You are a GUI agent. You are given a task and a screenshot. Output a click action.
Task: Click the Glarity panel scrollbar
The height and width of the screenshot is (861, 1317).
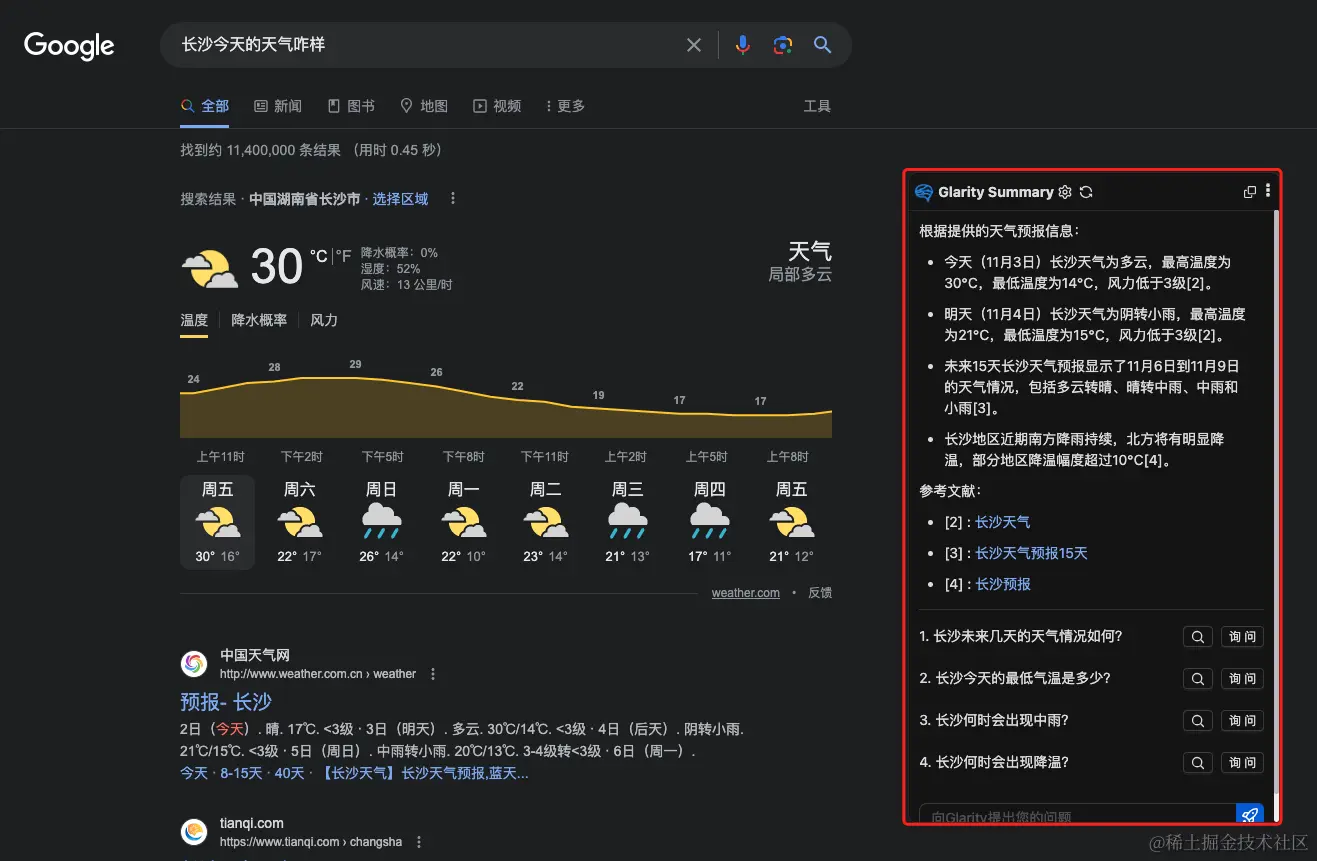(x=1275, y=500)
